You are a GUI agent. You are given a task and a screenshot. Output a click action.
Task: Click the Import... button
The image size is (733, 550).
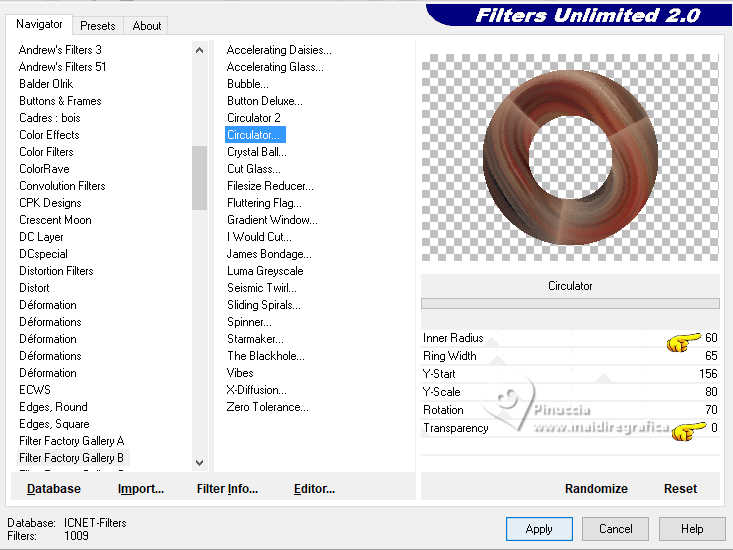pyautogui.click(x=141, y=489)
